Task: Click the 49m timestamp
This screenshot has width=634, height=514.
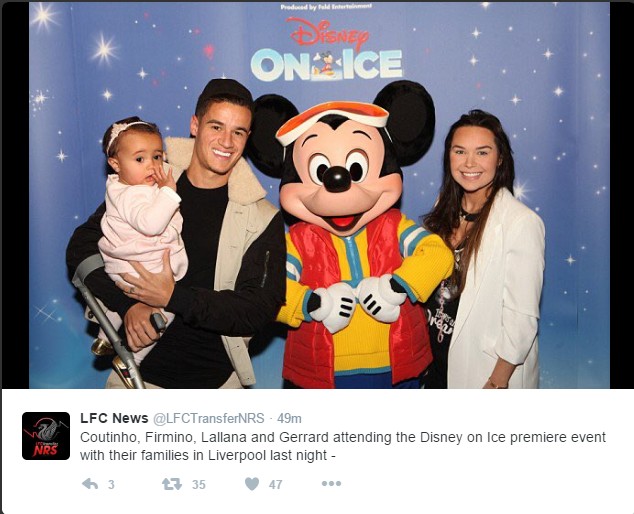Action: click(x=289, y=419)
